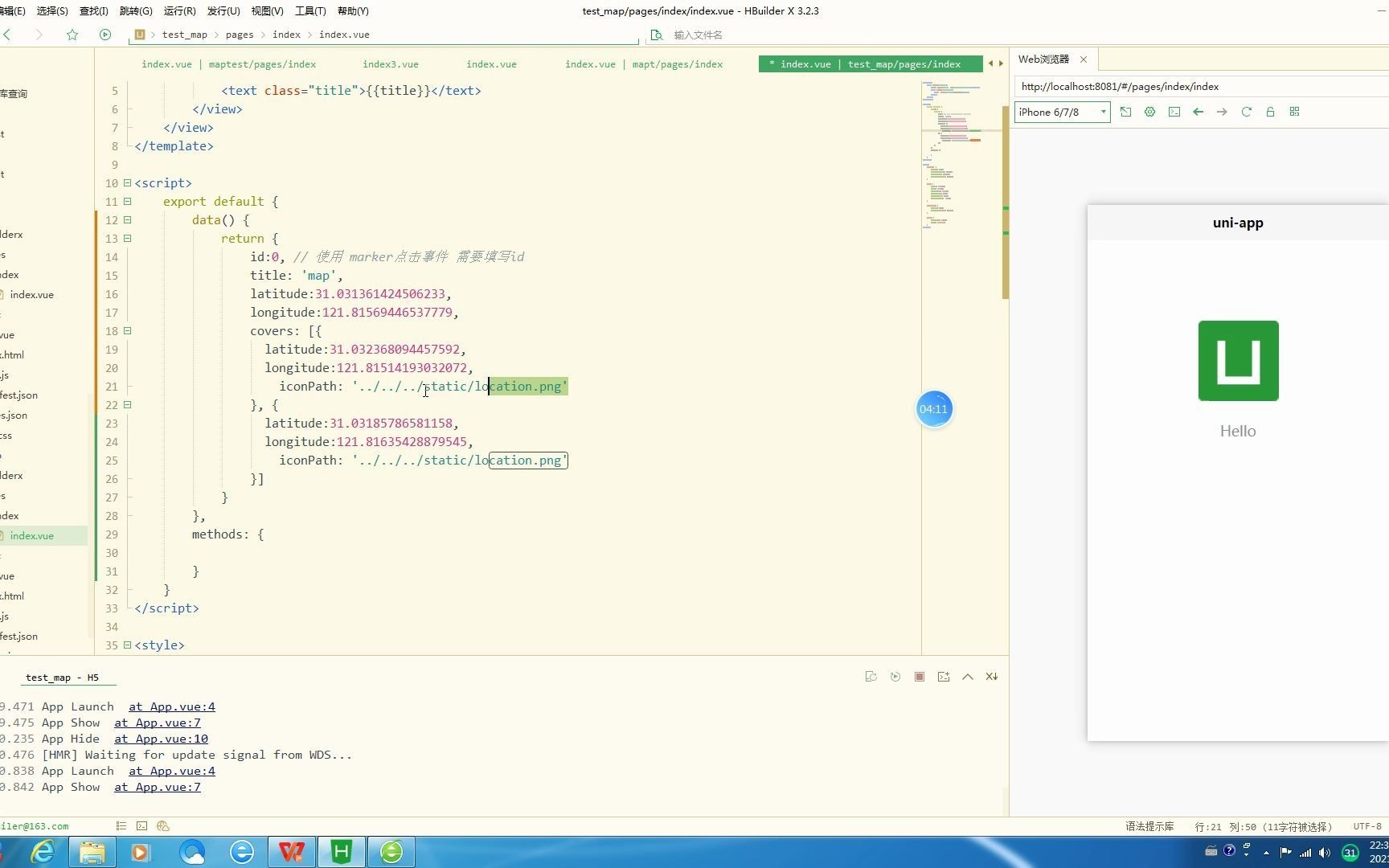This screenshot has height=868, width=1389.
Task: Collapse style block fold at line 35
Action: point(127,645)
